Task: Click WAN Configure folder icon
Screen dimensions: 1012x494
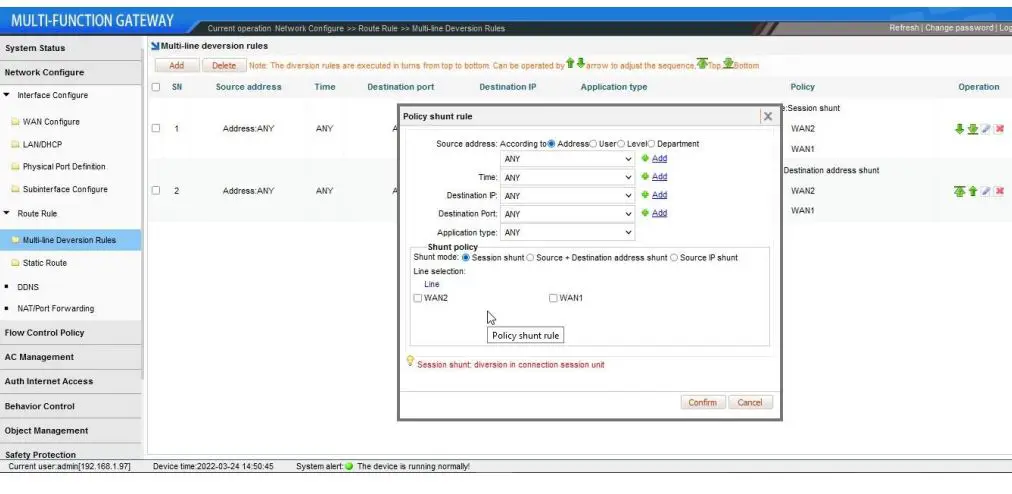Action: tap(15, 122)
